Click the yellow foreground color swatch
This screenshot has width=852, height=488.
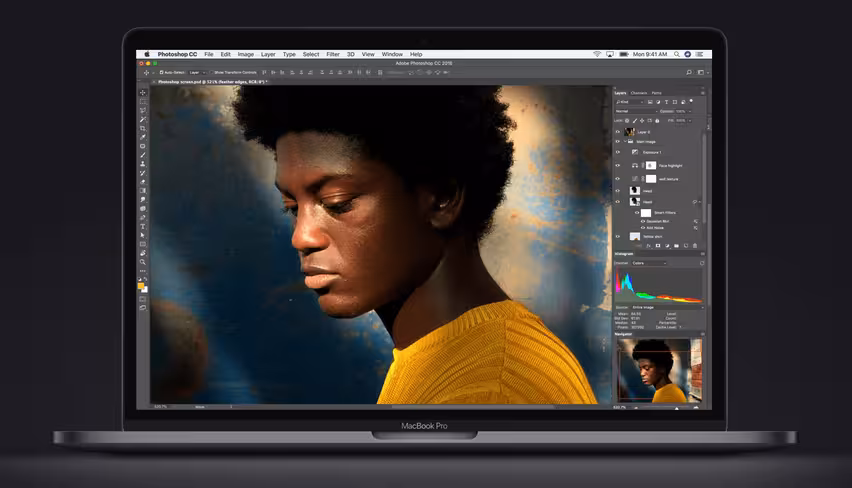click(x=141, y=285)
